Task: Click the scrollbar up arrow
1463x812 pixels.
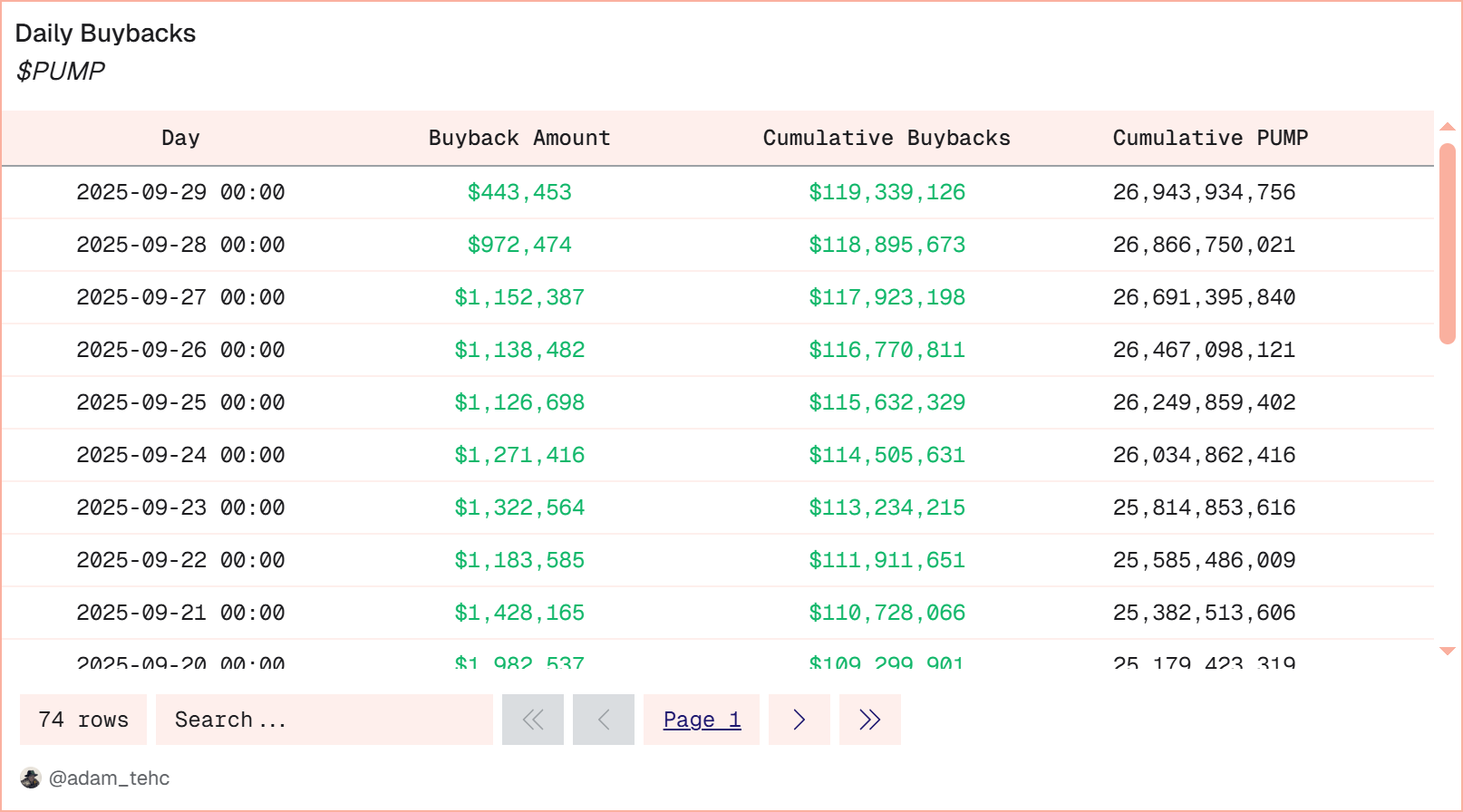Action: point(1448,127)
